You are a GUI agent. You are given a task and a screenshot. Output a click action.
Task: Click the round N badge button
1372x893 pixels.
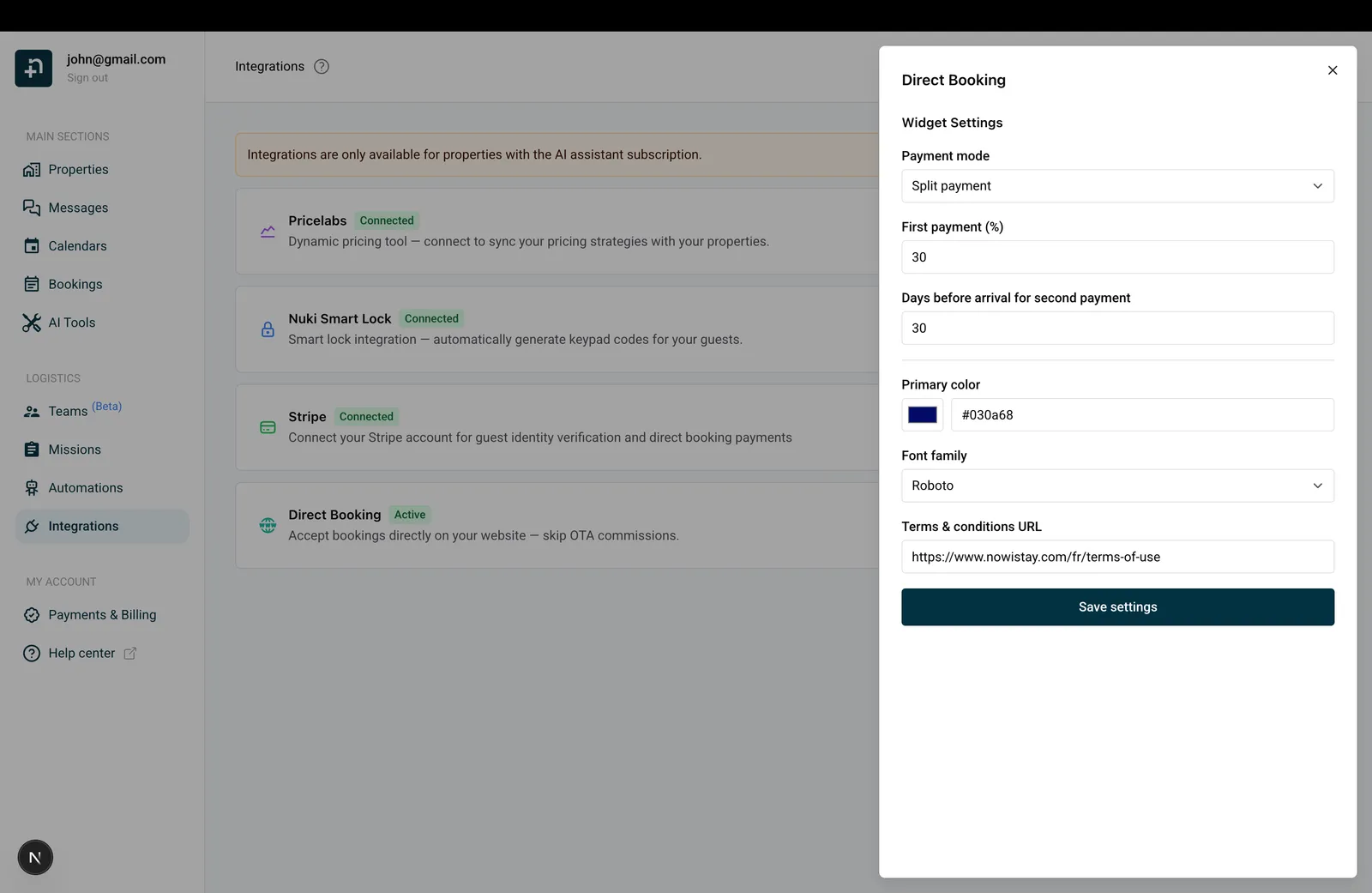pyautogui.click(x=35, y=858)
